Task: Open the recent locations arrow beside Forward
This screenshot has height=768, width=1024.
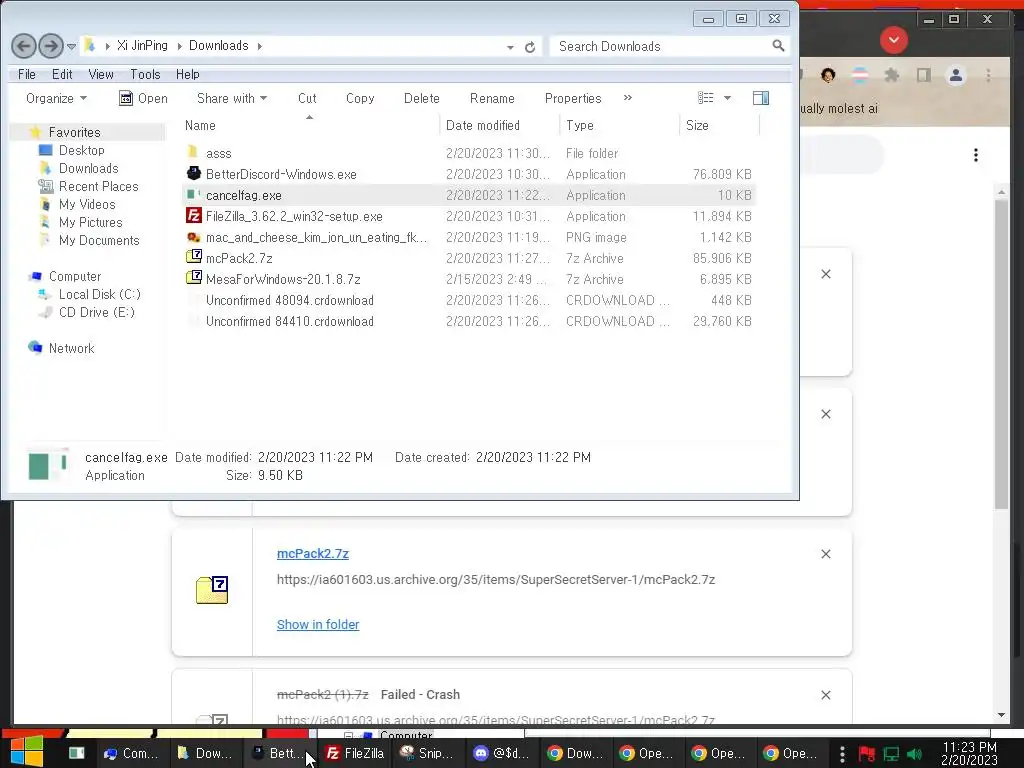Action: click(71, 46)
